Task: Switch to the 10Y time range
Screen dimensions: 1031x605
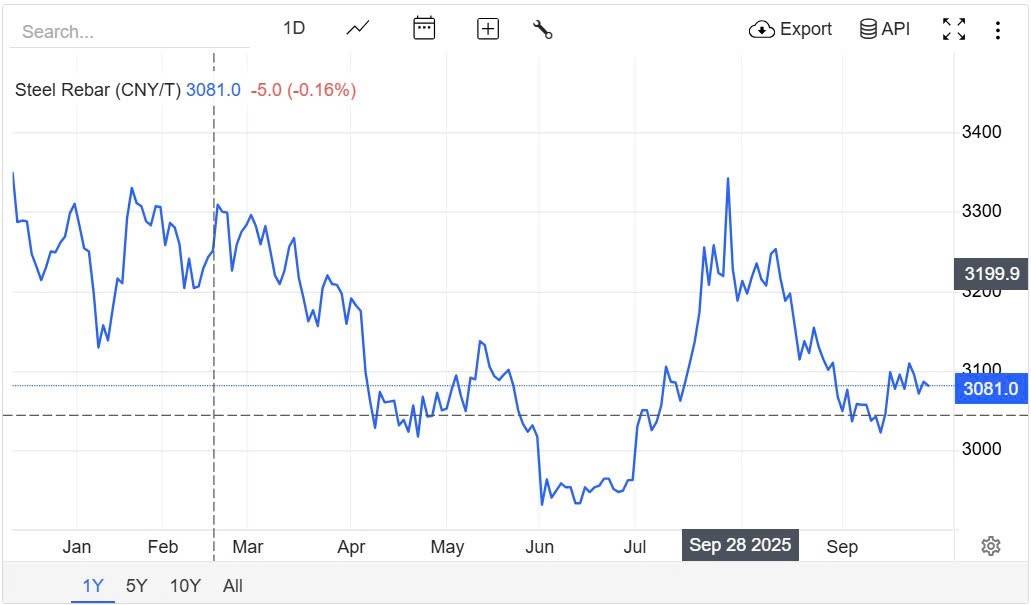Action: click(185, 586)
